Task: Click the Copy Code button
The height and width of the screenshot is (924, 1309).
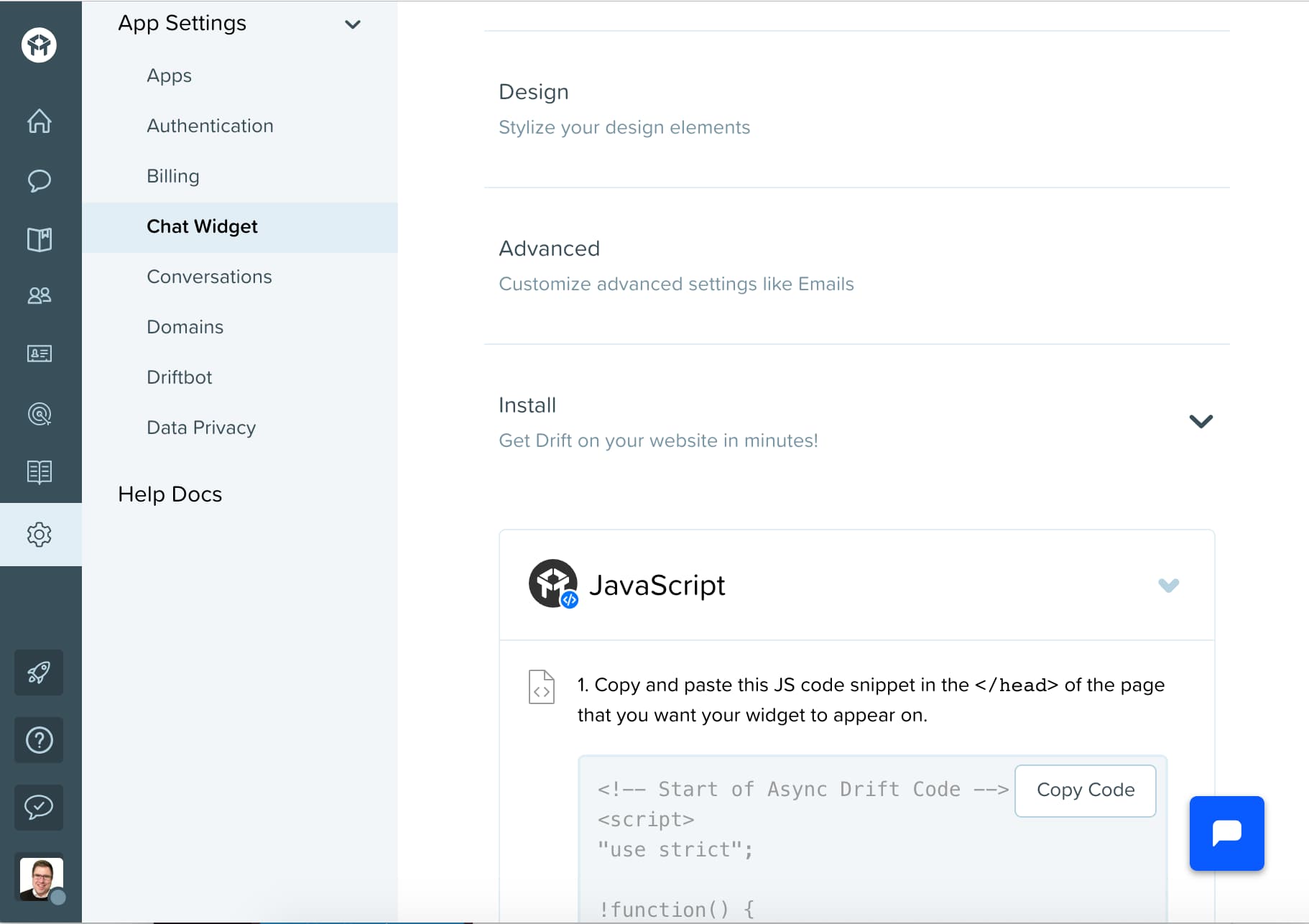Action: coord(1085,790)
